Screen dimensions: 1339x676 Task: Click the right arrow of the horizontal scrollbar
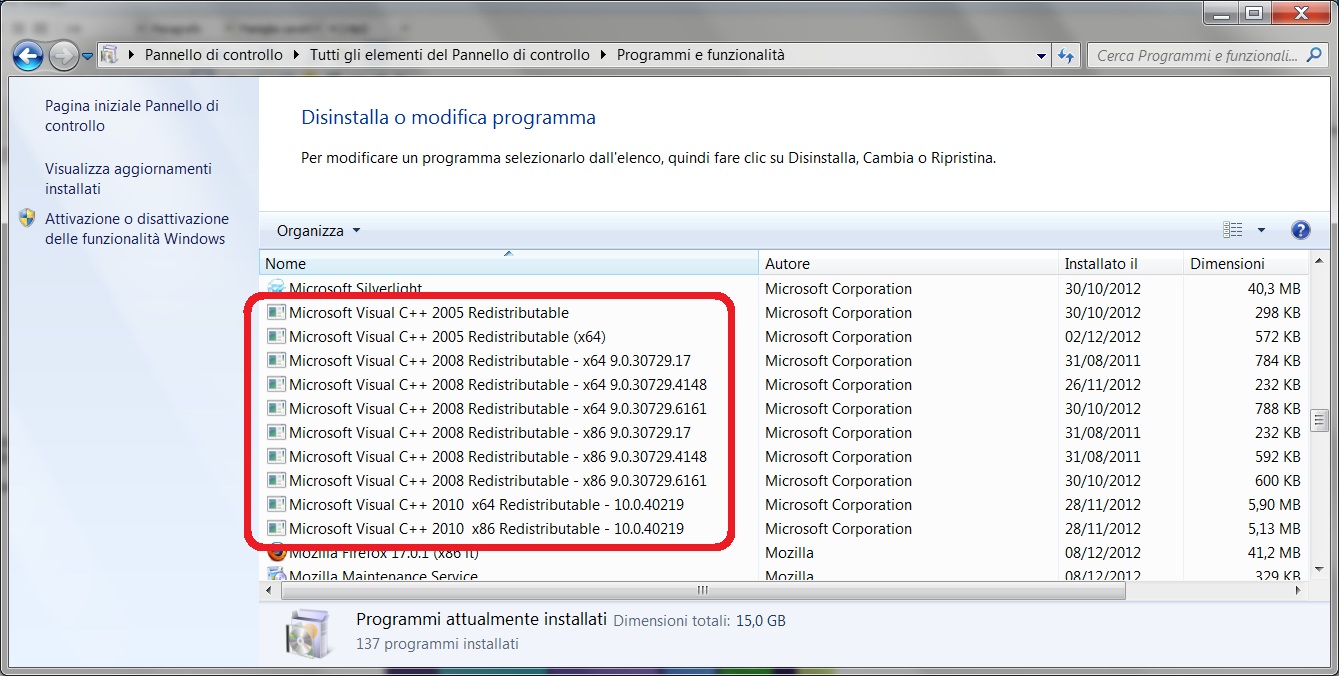tap(1301, 591)
